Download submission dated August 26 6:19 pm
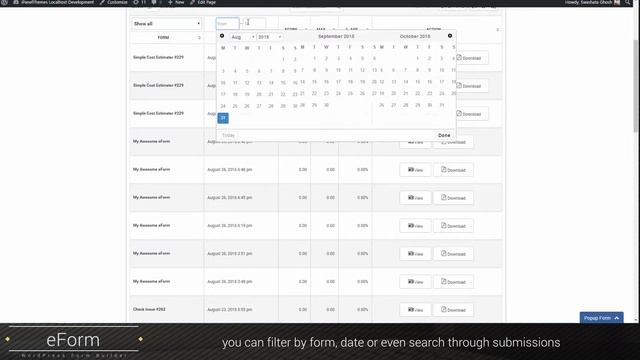The width and height of the screenshot is (640, 360). click(x=453, y=226)
